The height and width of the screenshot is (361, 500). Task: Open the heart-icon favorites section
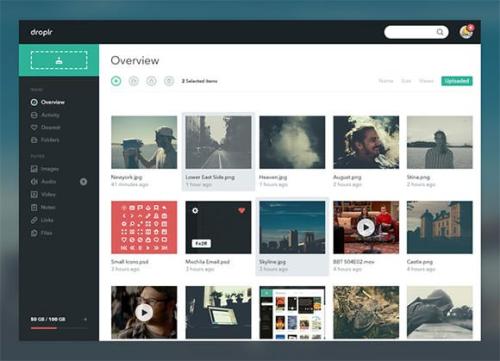(45, 127)
